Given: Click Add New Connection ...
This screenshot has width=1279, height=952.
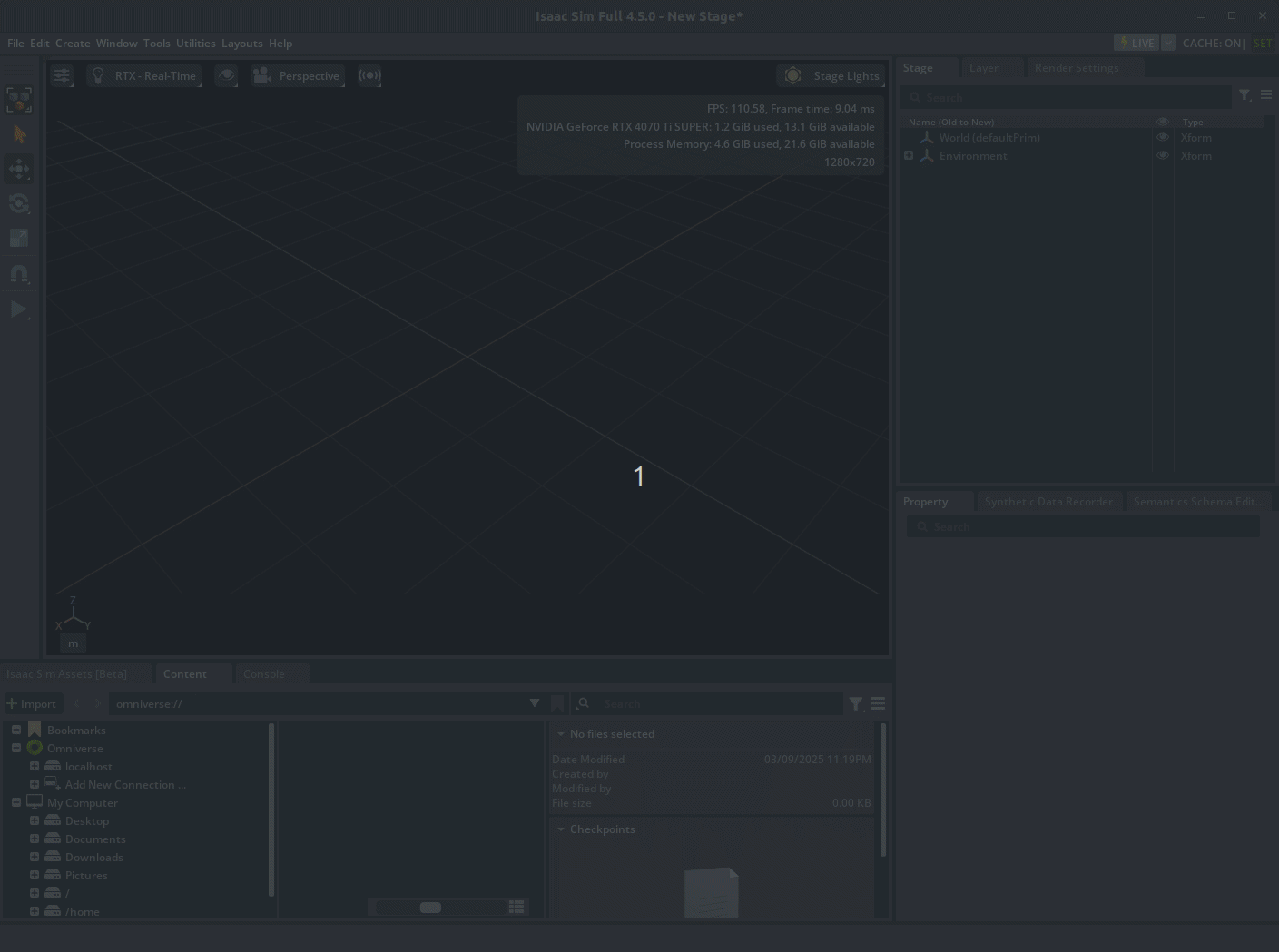Looking at the screenshot, I should (125, 785).
